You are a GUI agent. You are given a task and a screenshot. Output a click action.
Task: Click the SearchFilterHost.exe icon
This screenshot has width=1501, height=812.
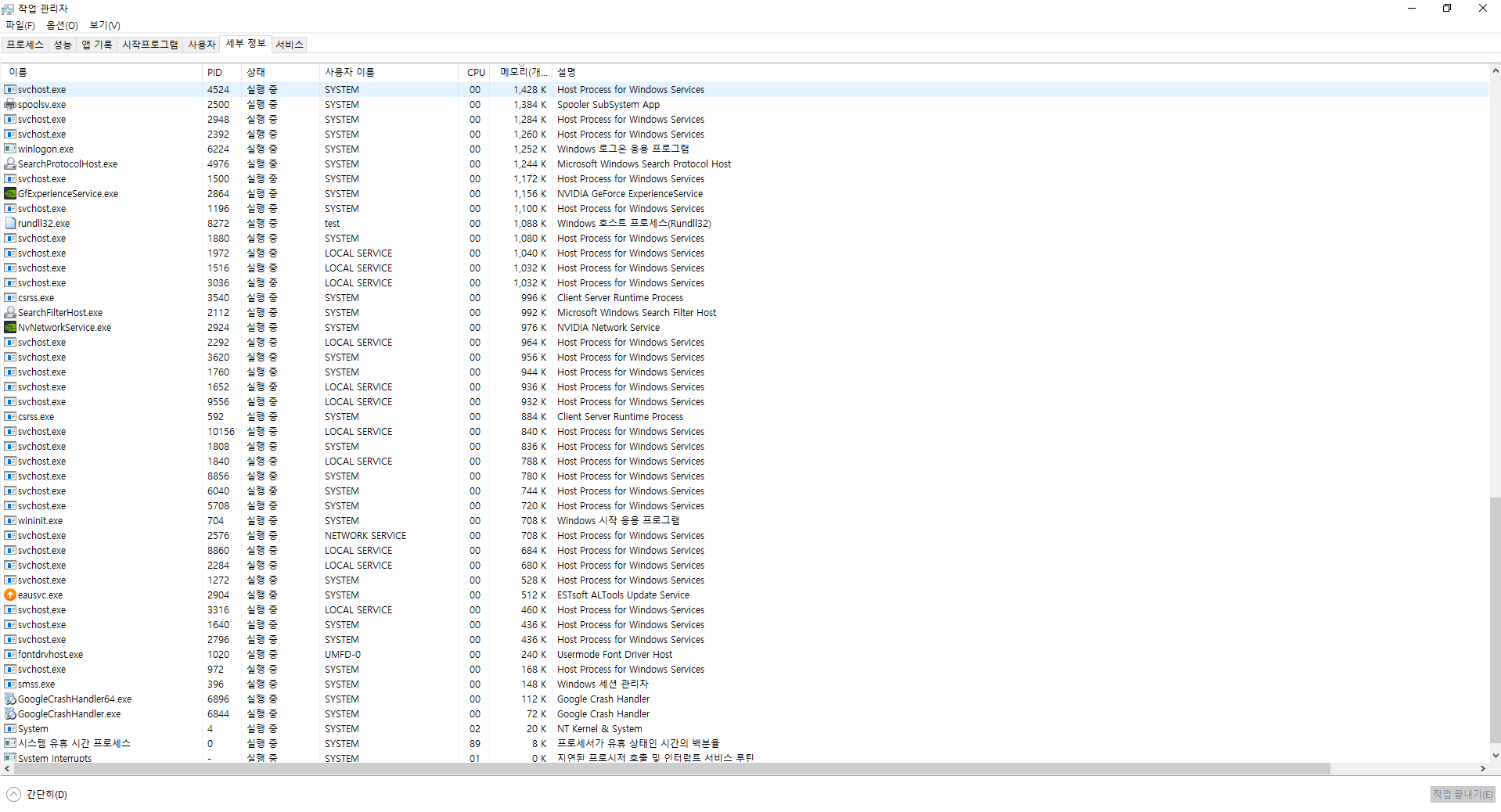point(10,313)
